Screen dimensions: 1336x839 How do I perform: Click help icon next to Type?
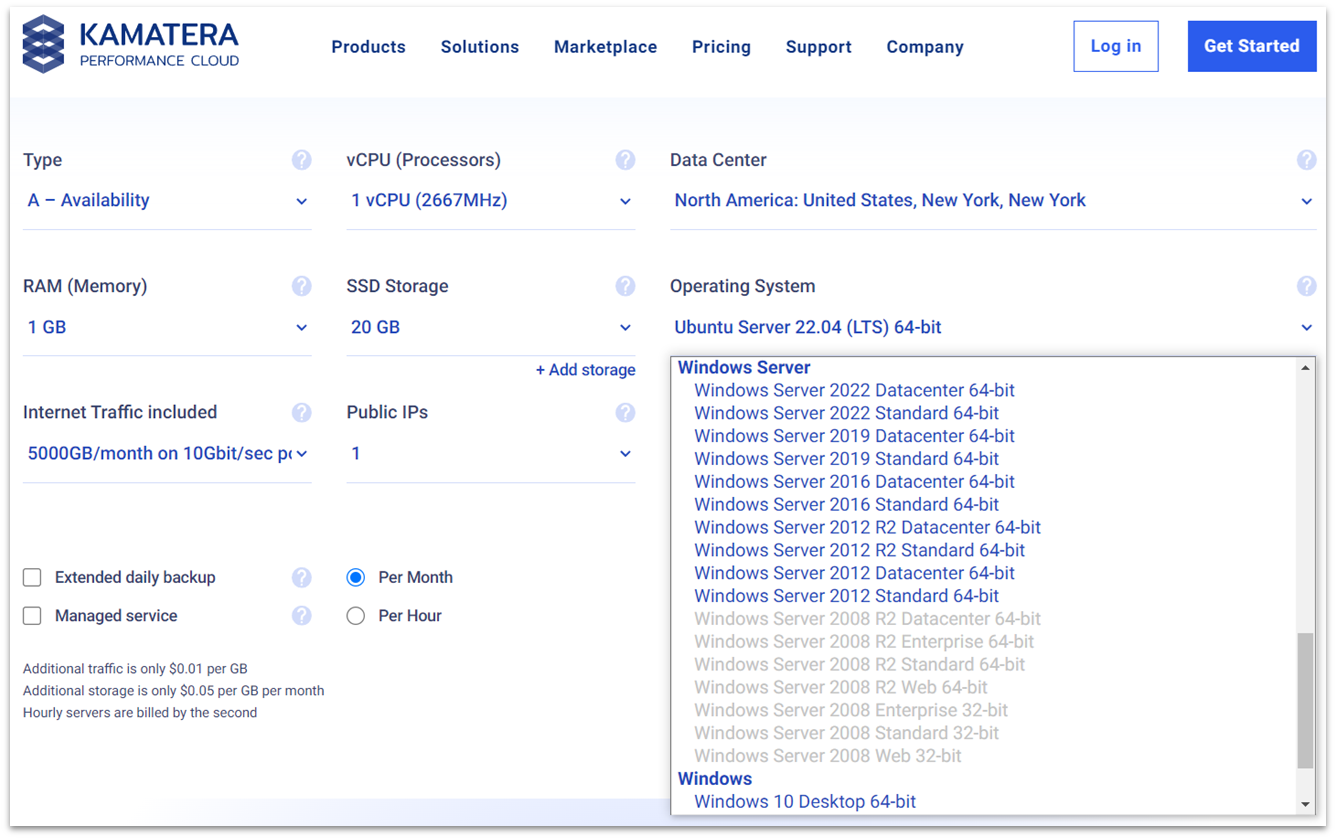(301, 160)
